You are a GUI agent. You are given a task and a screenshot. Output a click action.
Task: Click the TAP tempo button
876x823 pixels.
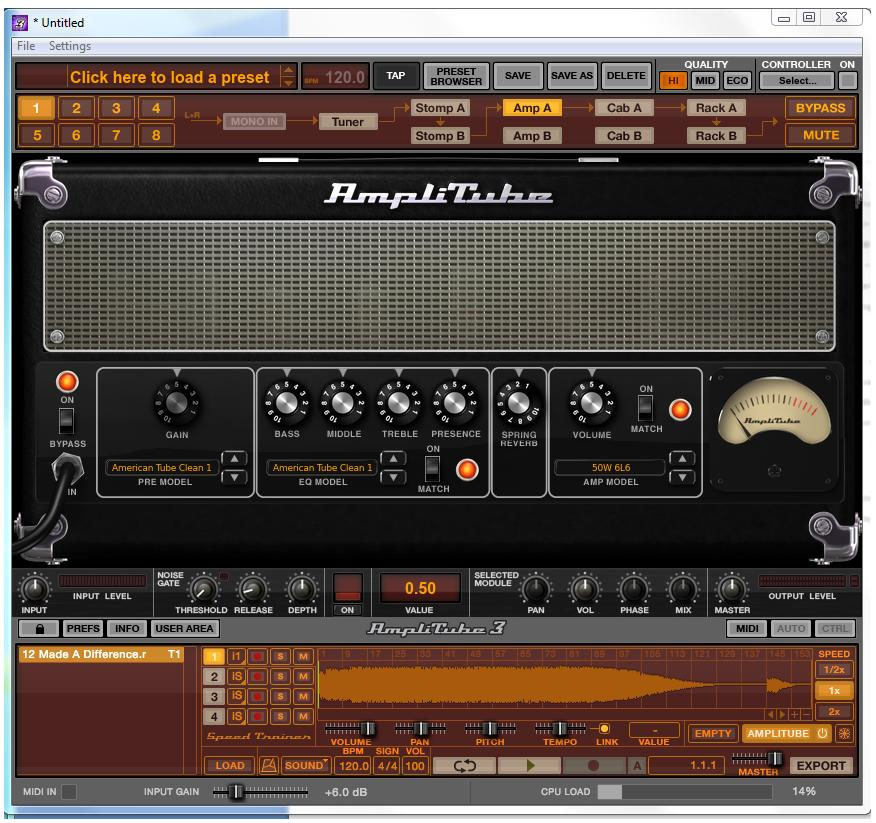pos(396,76)
